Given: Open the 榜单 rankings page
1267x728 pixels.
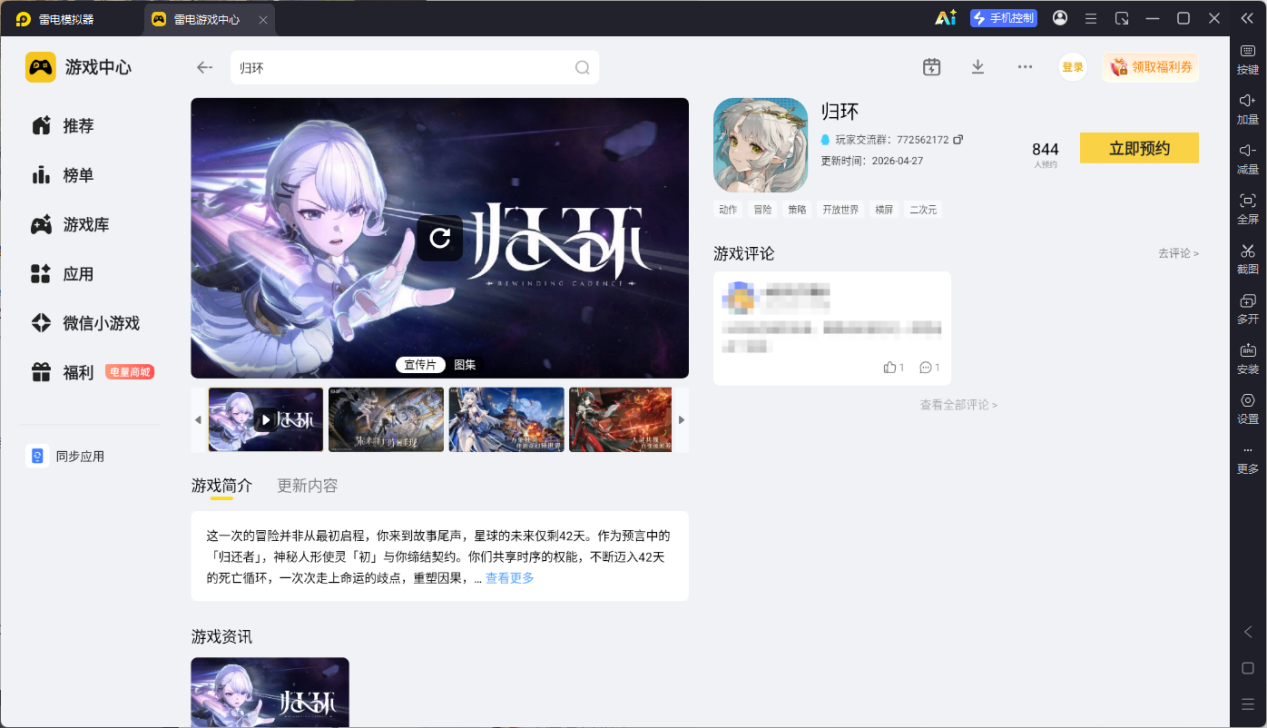Looking at the screenshot, I should (62, 175).
